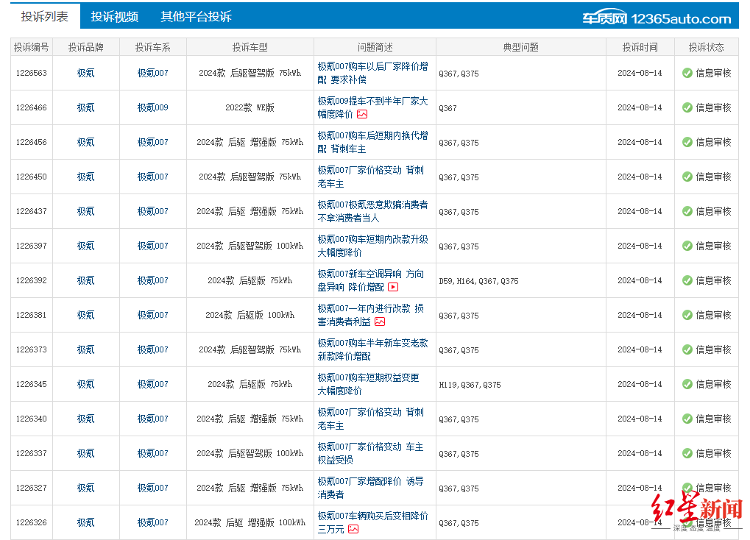Open 极氪007 series link in row 1226373

click(x=153, y=350)
